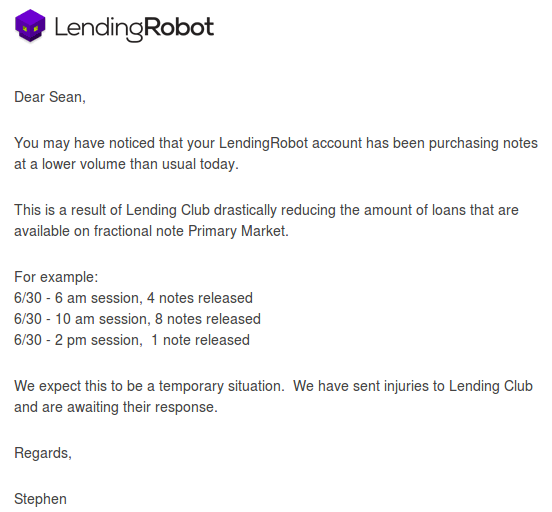Click the 'Primary Market' phrase

point(238,231)
